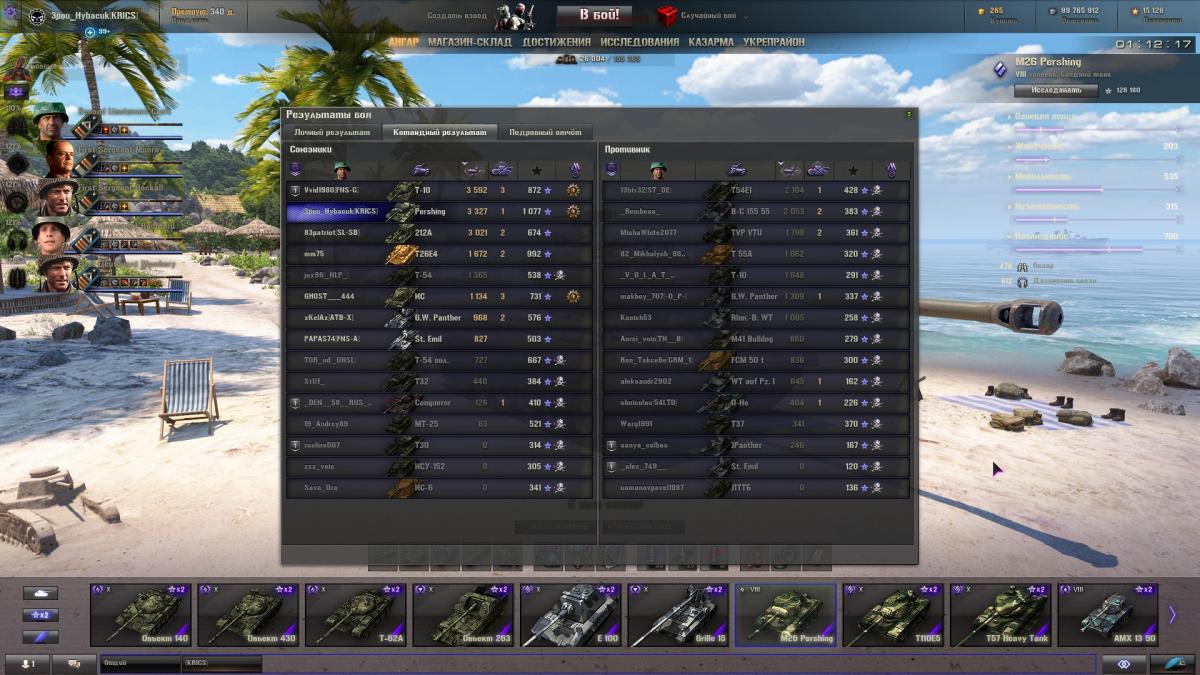Open the ИССЛЕДОВАНИЯ menu
This screenshot has height=675, width=1200.
(x=640, y=43)
